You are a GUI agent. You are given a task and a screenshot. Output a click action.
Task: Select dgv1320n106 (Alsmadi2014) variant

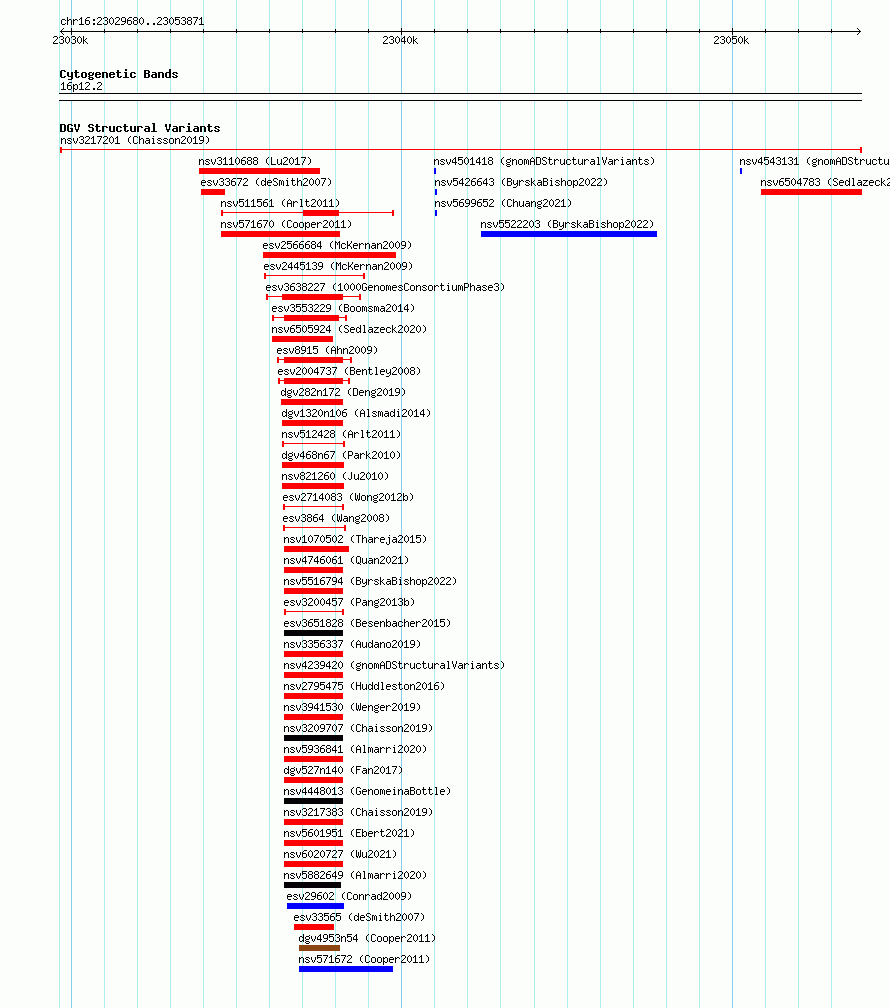pyautogui.click(x=356, y=413)
